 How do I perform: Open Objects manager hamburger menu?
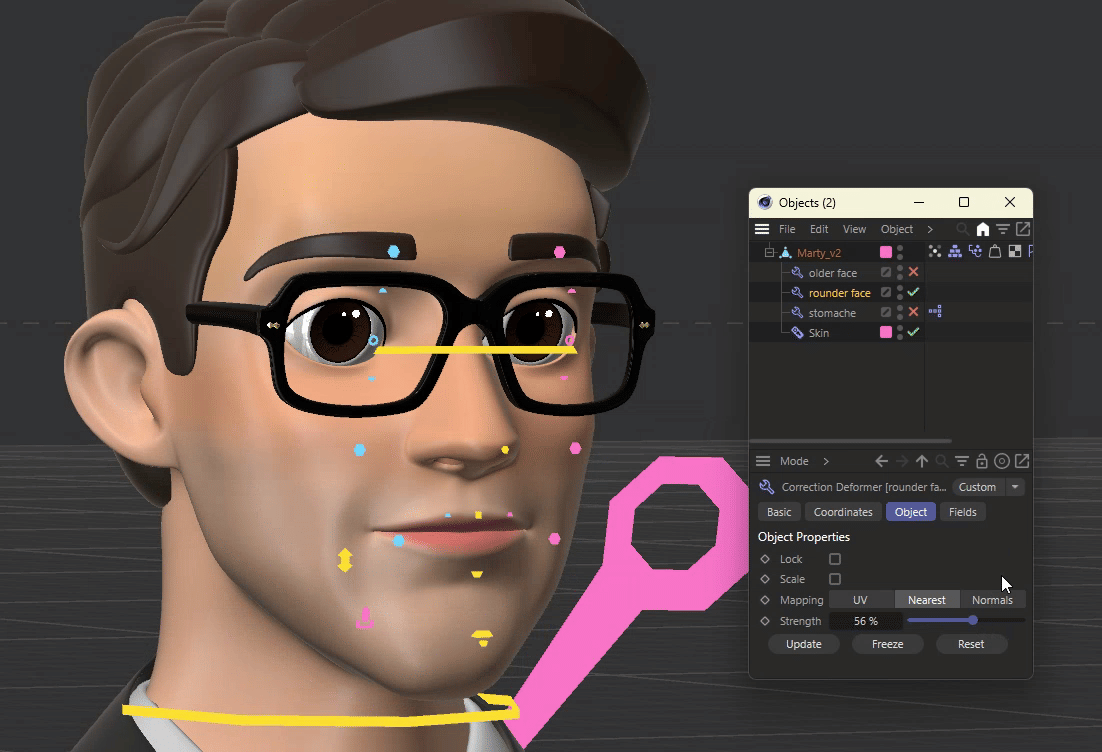click(x=762, y=229)
